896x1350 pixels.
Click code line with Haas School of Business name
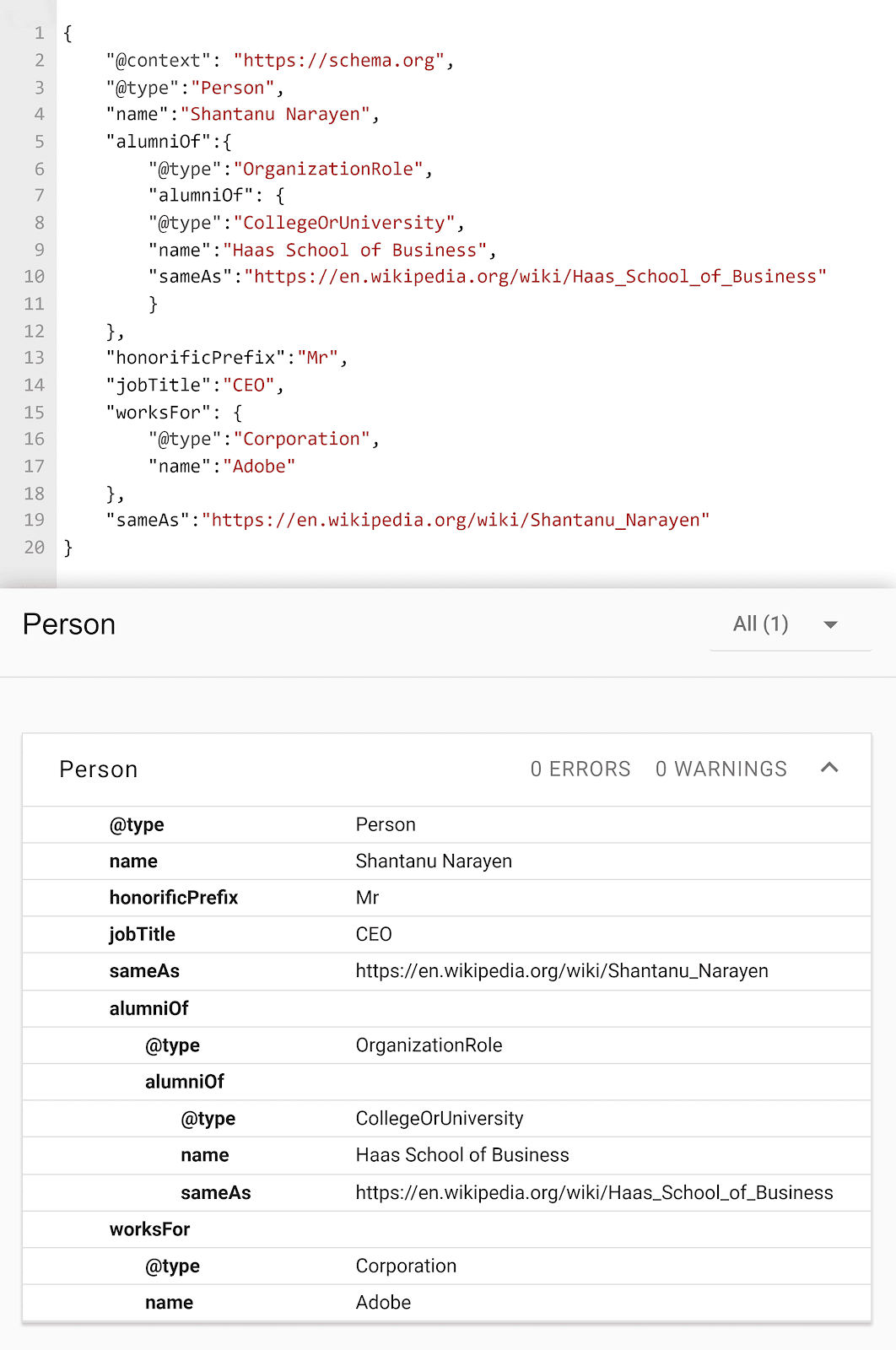pos(322,250)
